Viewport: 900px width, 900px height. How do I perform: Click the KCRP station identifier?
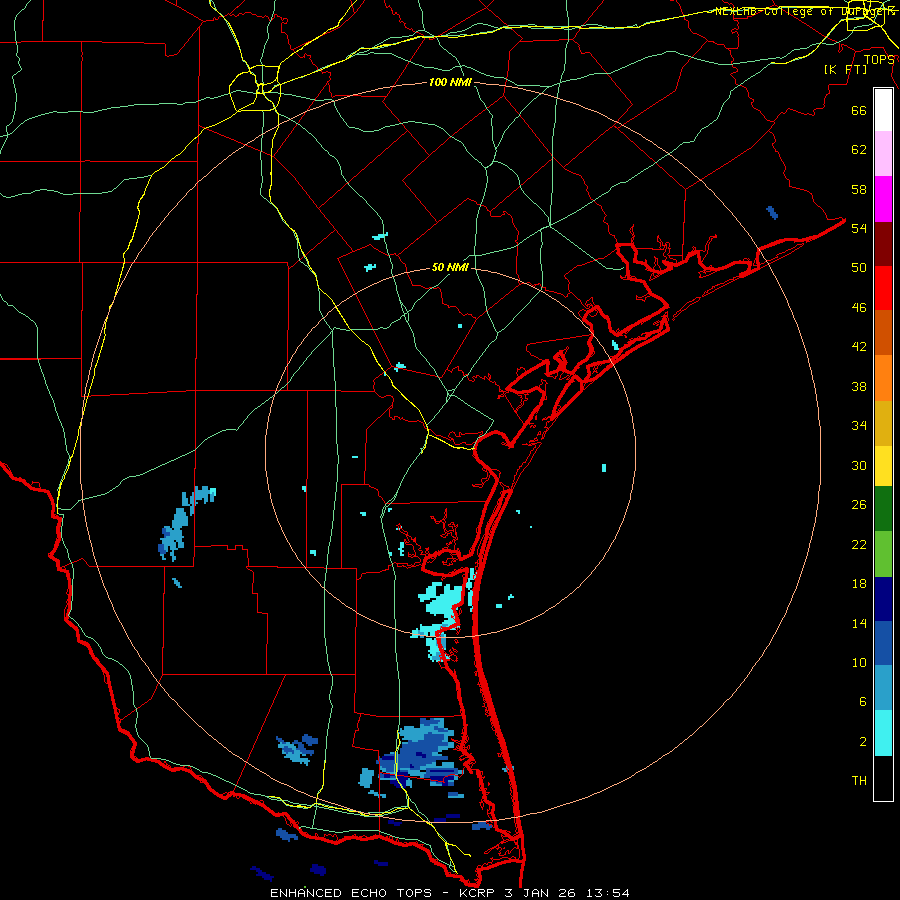[x=476, y=893]
